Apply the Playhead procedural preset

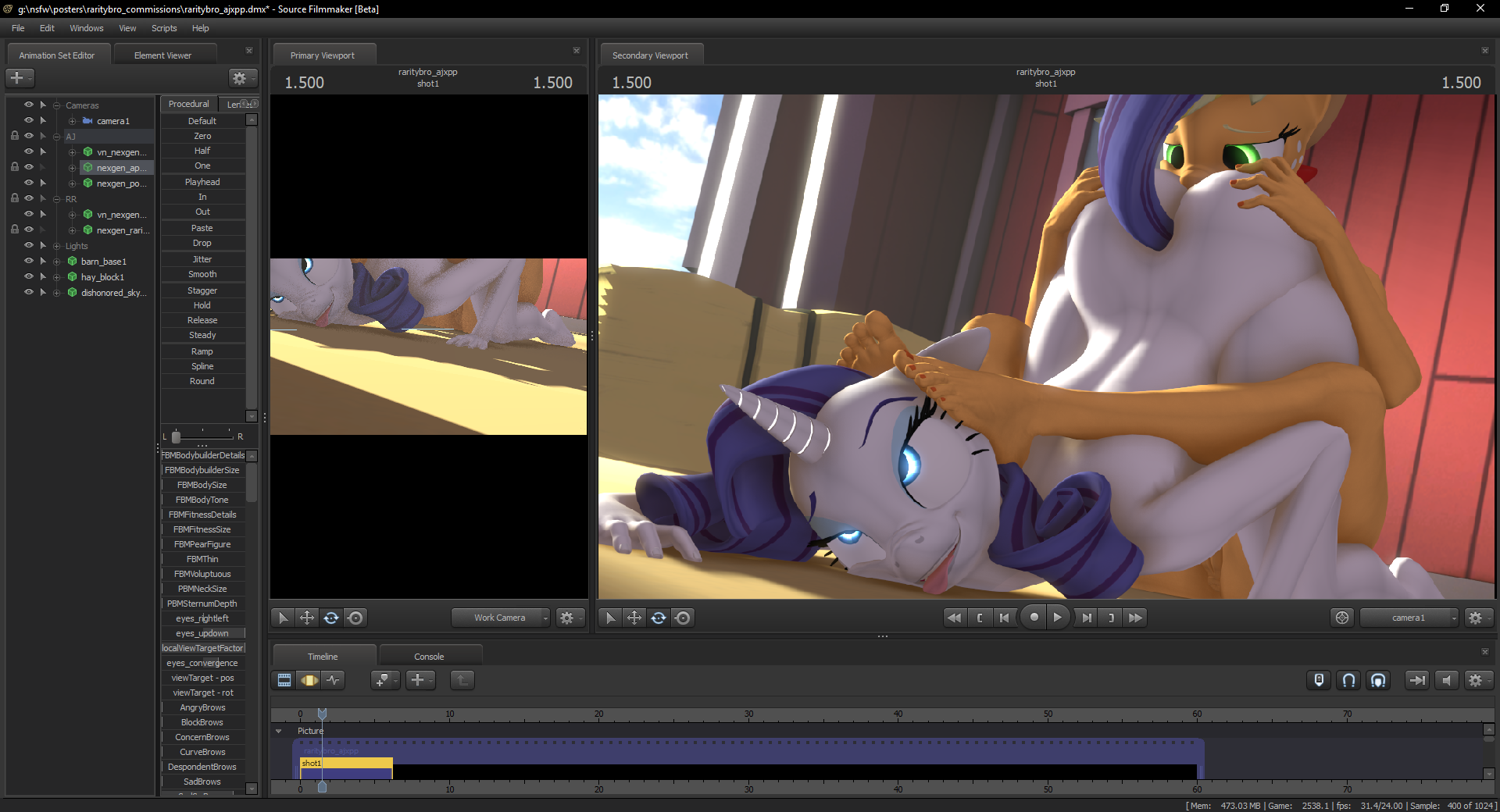202,182
